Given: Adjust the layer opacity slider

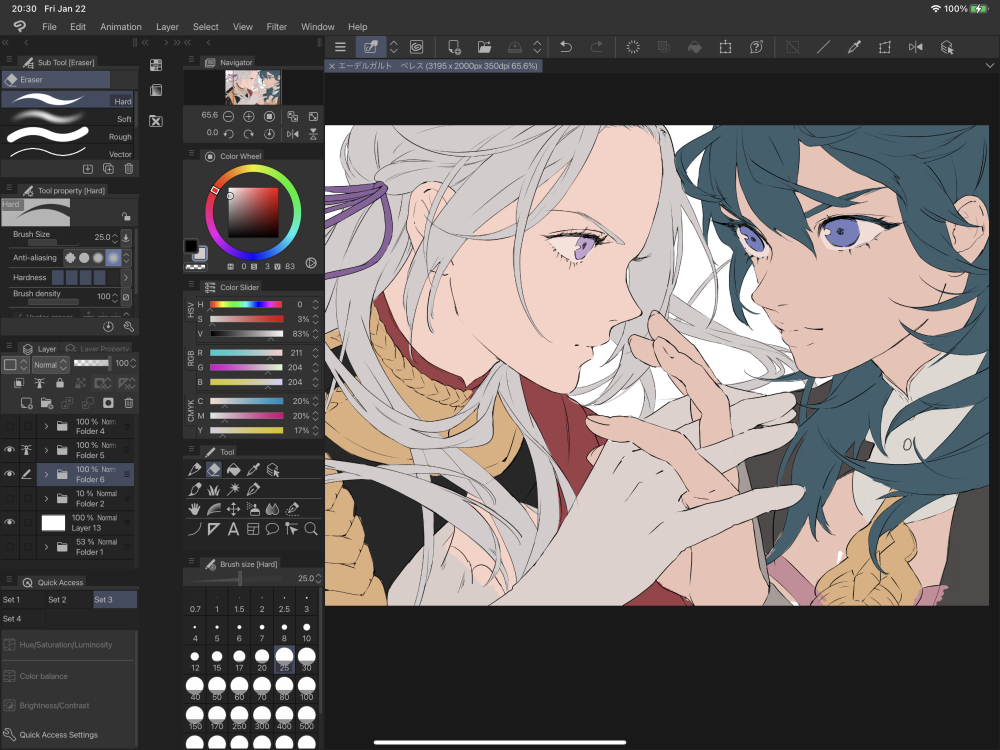Looking at the screenshot, I should click(x=91, y=364).
